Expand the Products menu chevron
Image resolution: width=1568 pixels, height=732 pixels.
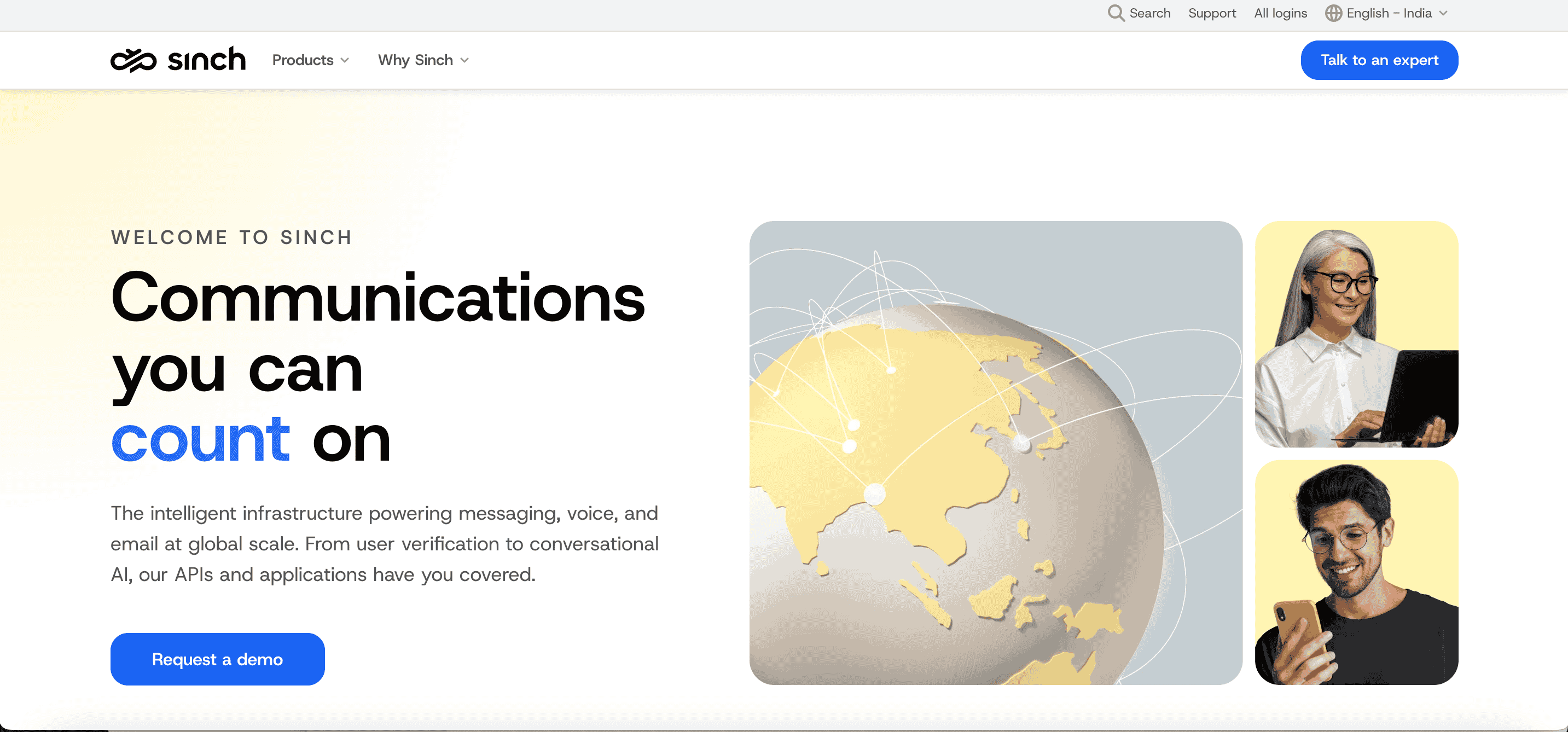coord(345,60)
